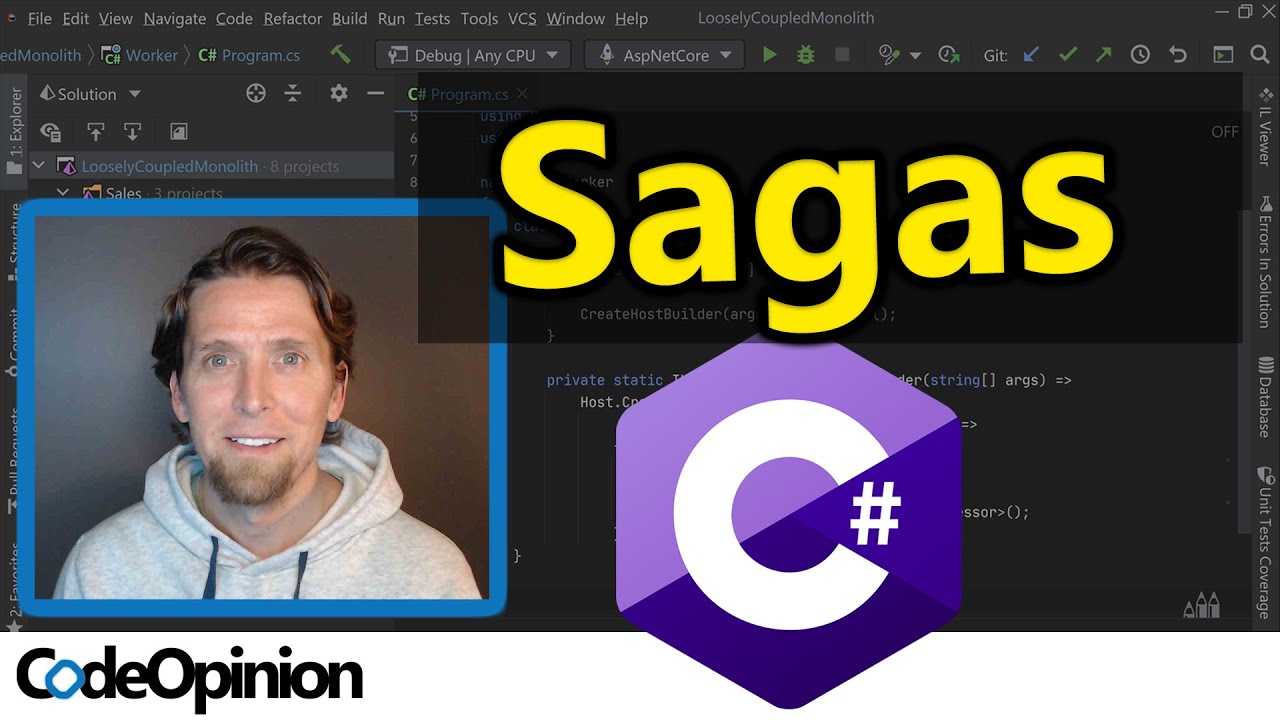1280x720 pixels.
Task: Open the Tests menu
Action: (433, 18)
